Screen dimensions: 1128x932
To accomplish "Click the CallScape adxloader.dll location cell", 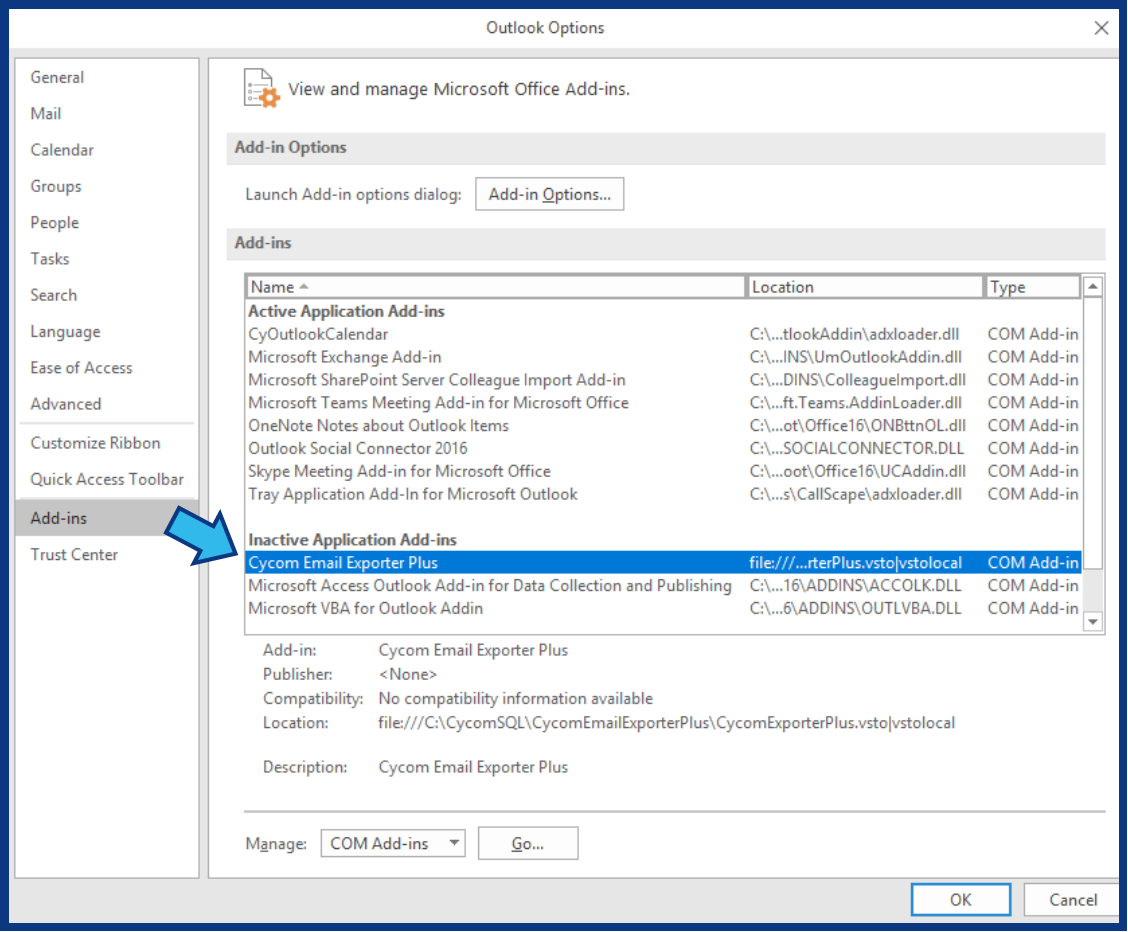I will [x=856, y=494].
